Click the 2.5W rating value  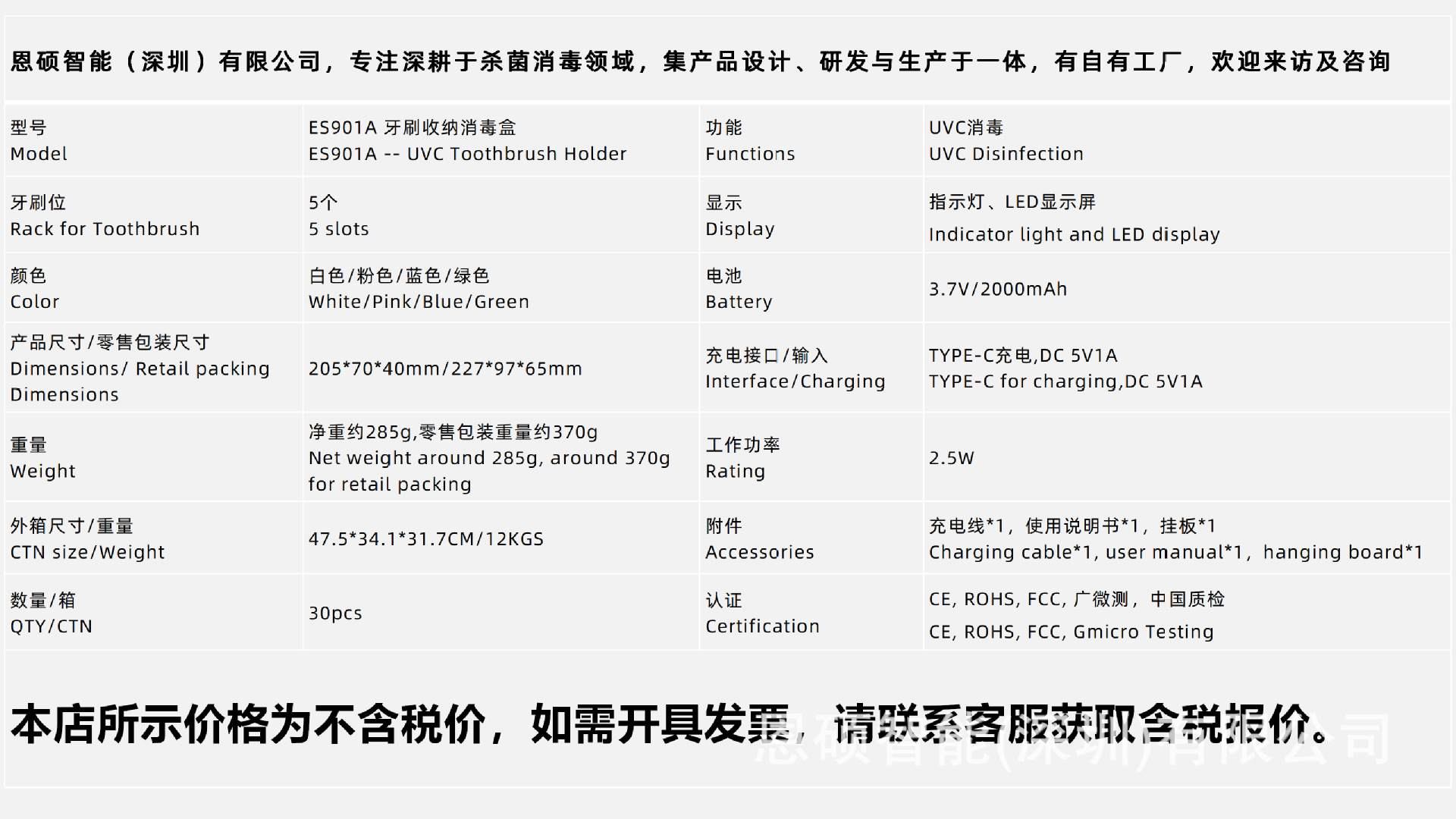[951, 458]
